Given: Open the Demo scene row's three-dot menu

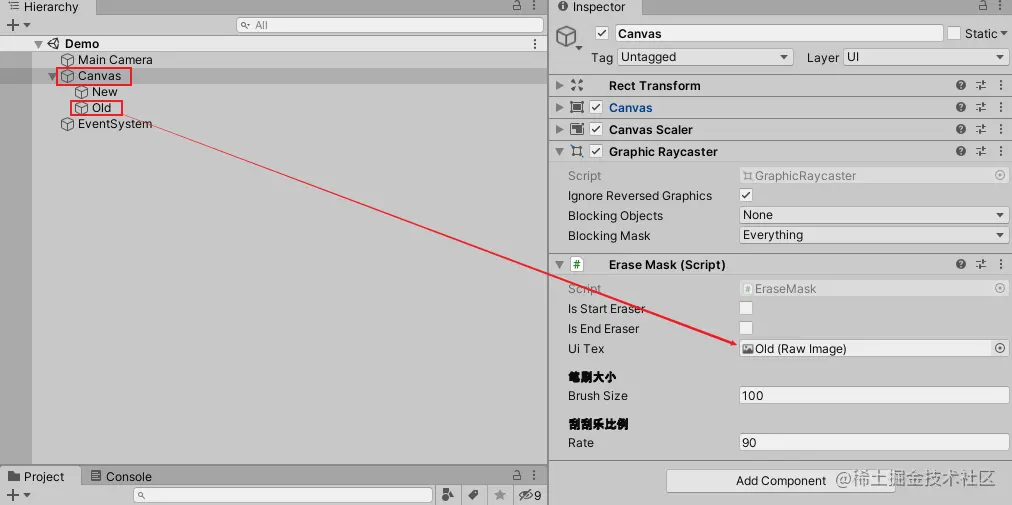Looking at the screenshot, I should (x=535, y=44).
